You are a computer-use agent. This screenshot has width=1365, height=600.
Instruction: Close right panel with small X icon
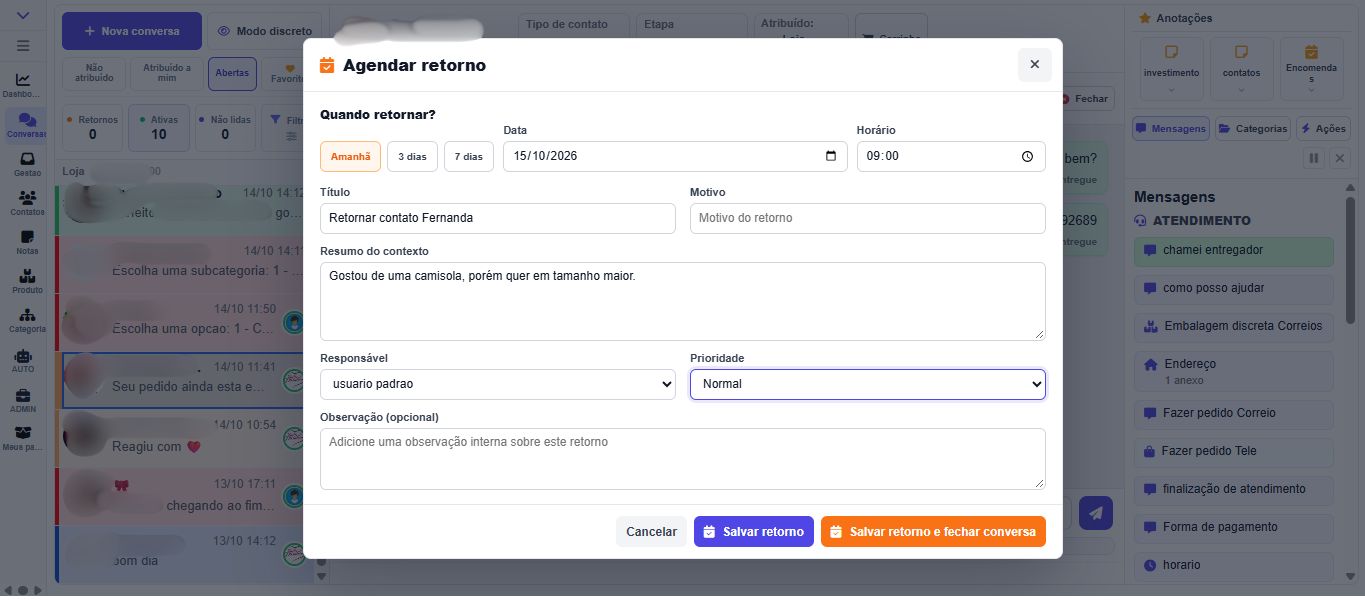tap(1340, 158)
